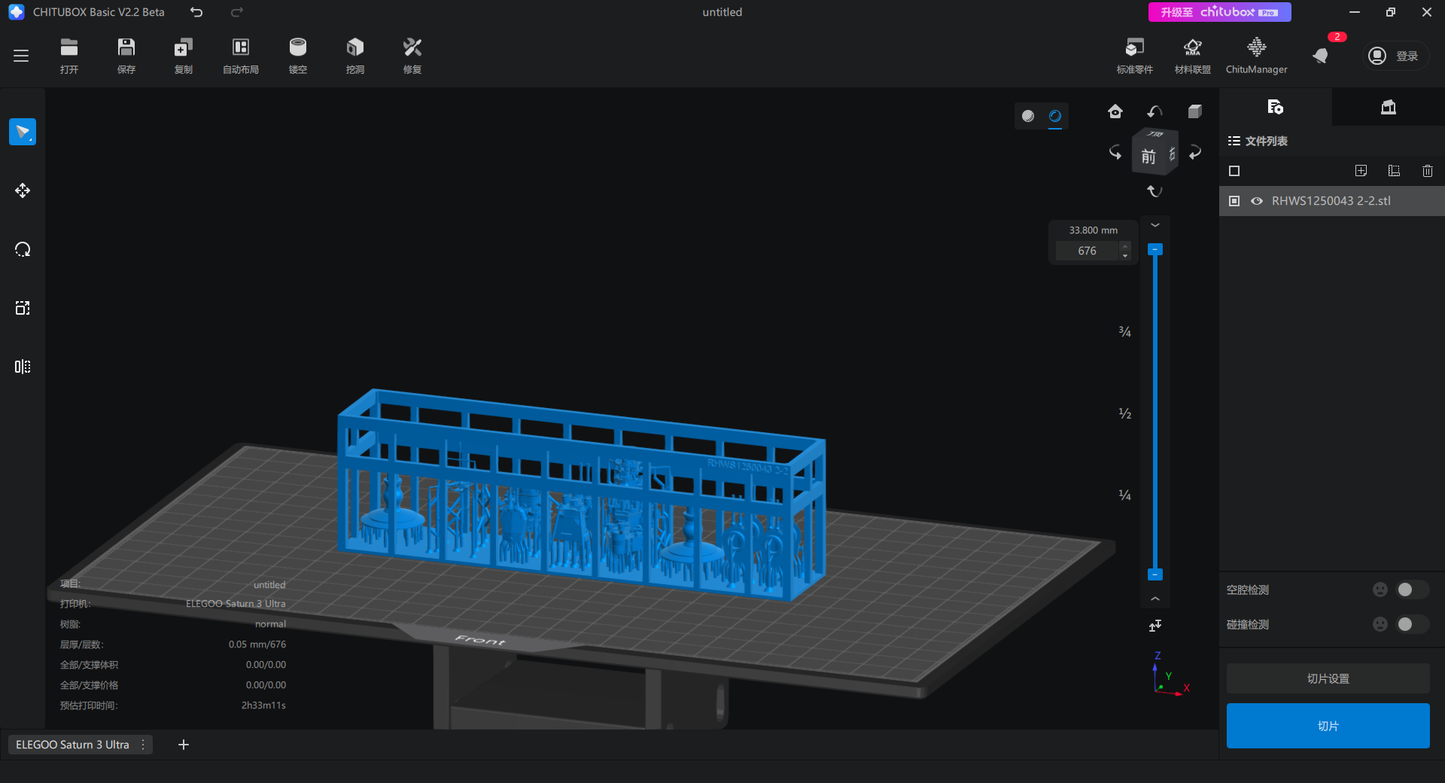The width and height of the screenshot is (1445, 783).
Task: Select the move tool in left sidebar
Action: tap(23, 190)
